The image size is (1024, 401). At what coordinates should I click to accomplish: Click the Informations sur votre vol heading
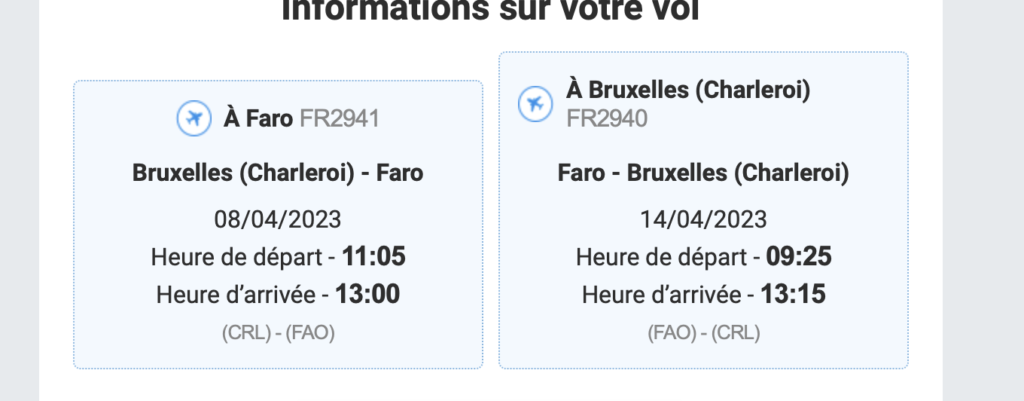(x=490, y=9)
